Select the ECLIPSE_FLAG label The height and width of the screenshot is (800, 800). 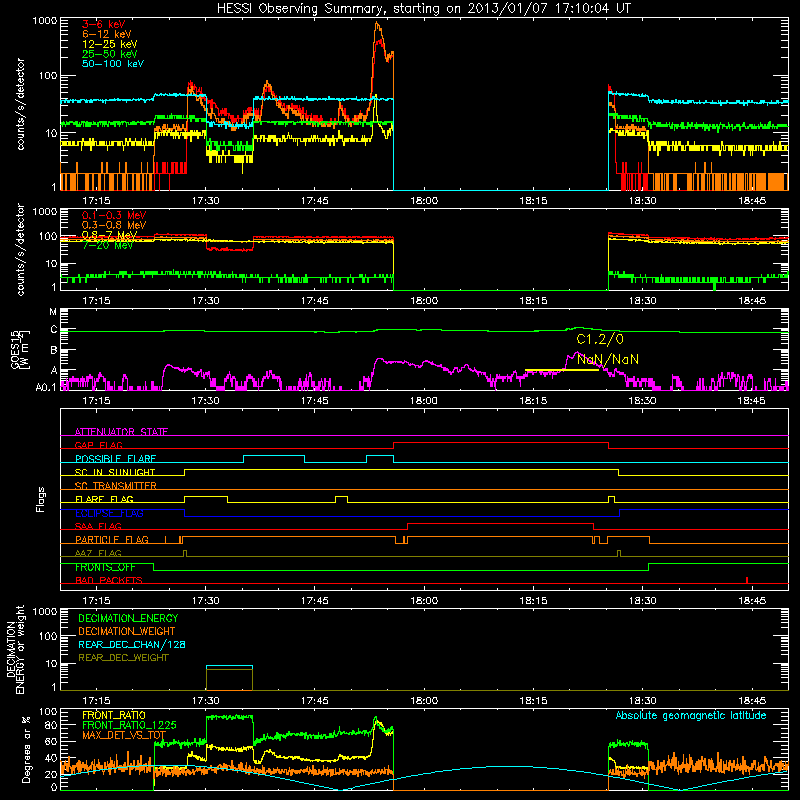[x=109, y=513]
